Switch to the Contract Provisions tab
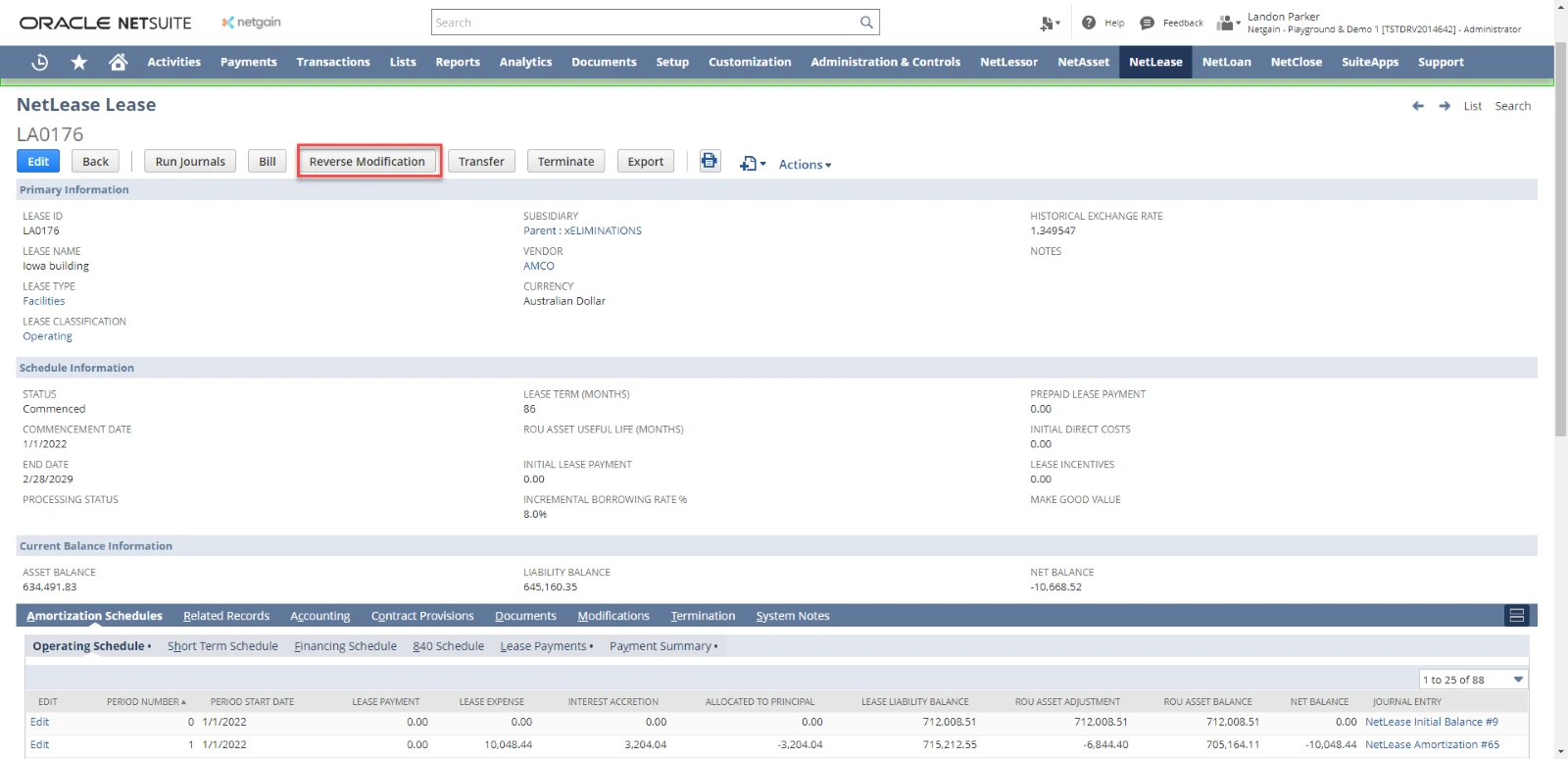The height and width of the screenshot is (759, 1568). pyautogui.click(x=422, y=616)
